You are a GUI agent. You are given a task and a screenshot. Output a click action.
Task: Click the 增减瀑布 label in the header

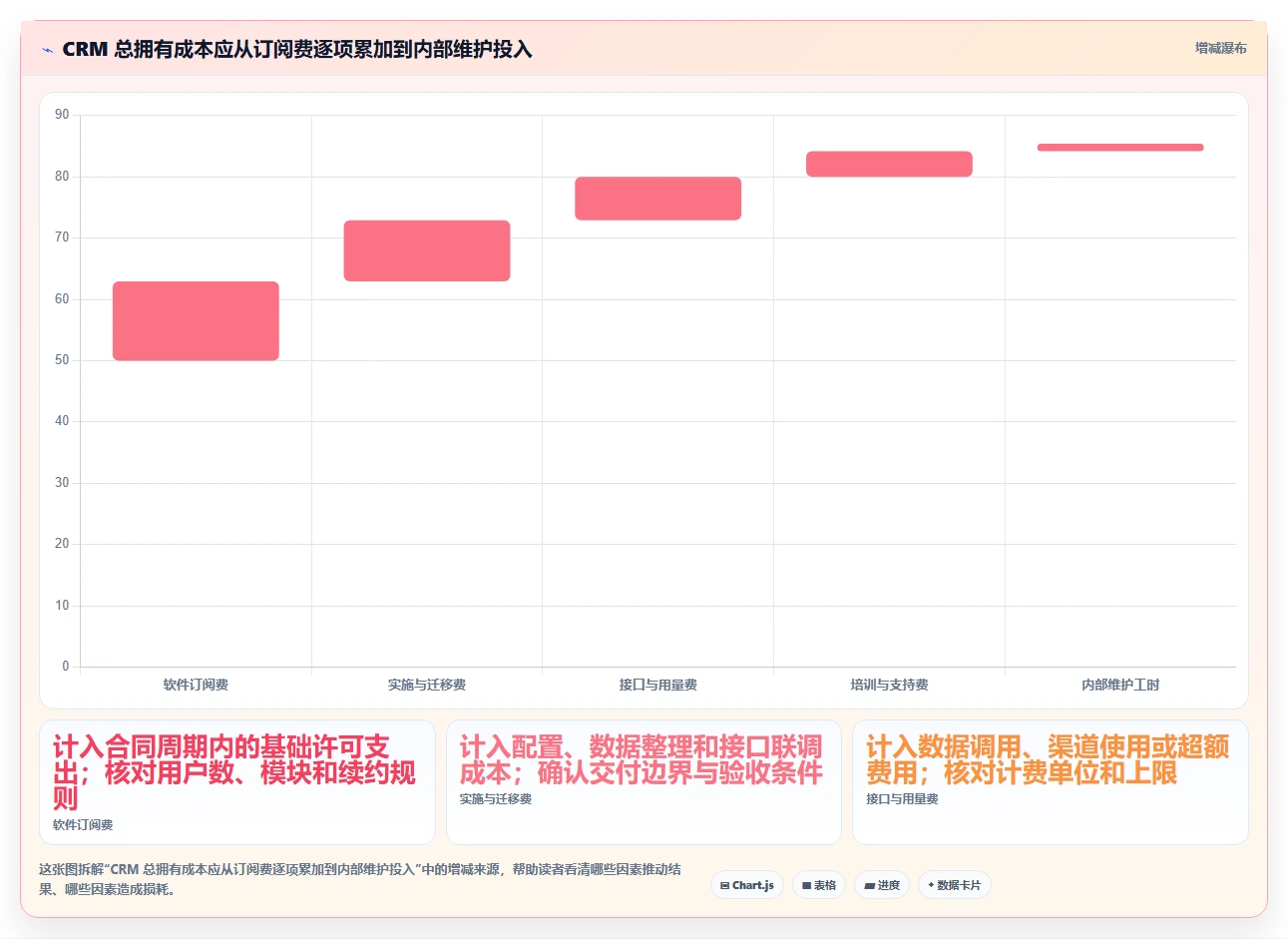click(x=1221, y=48)
